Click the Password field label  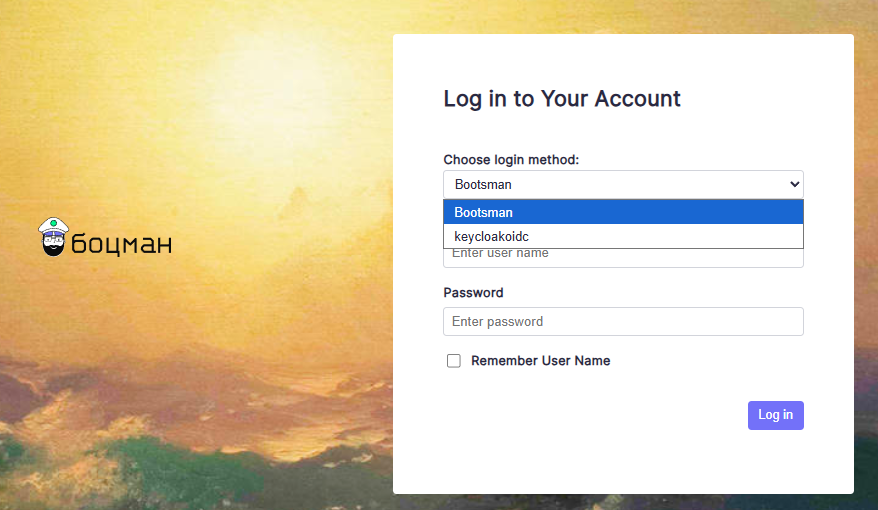473,293
